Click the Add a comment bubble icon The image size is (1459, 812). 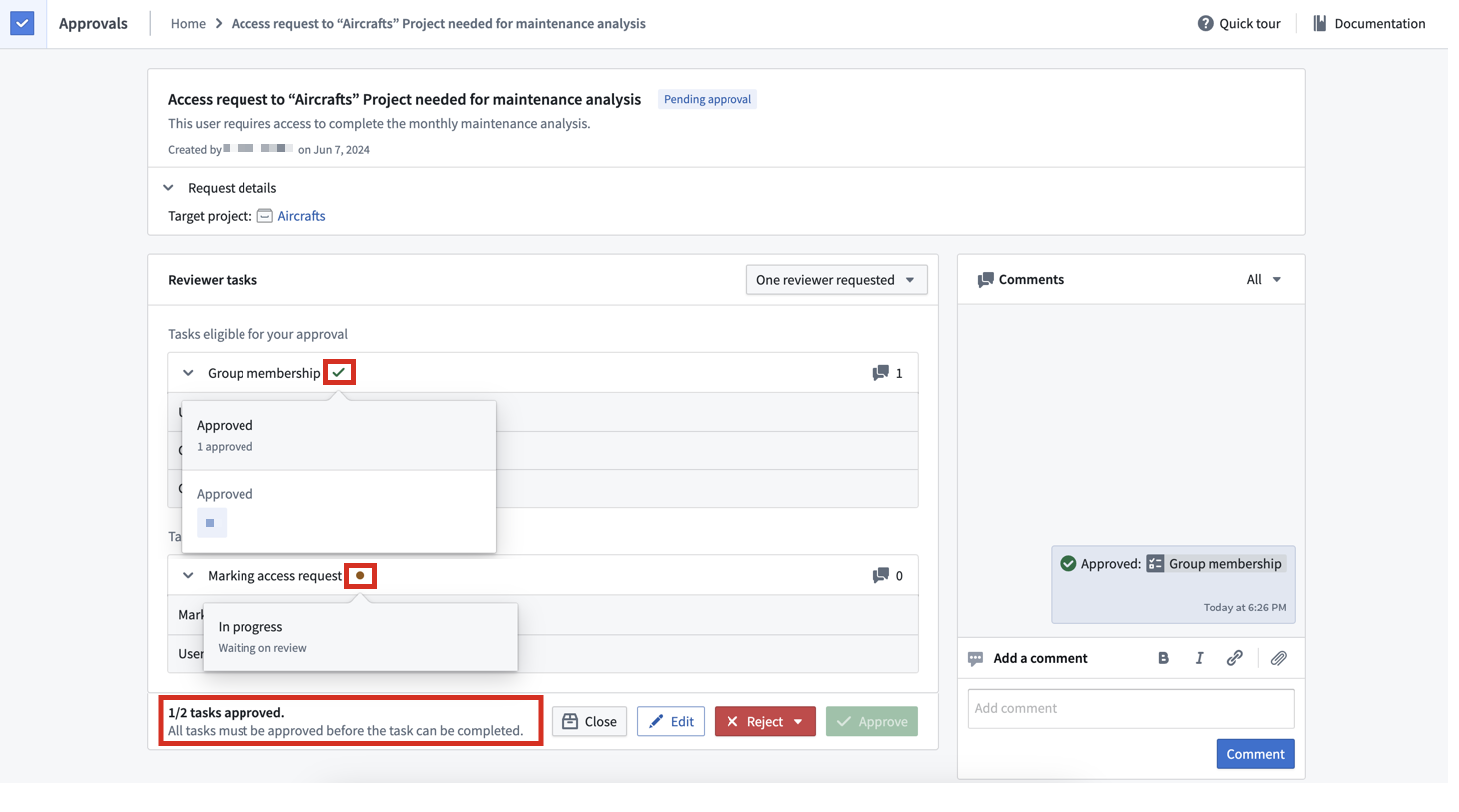click(975, 659)
